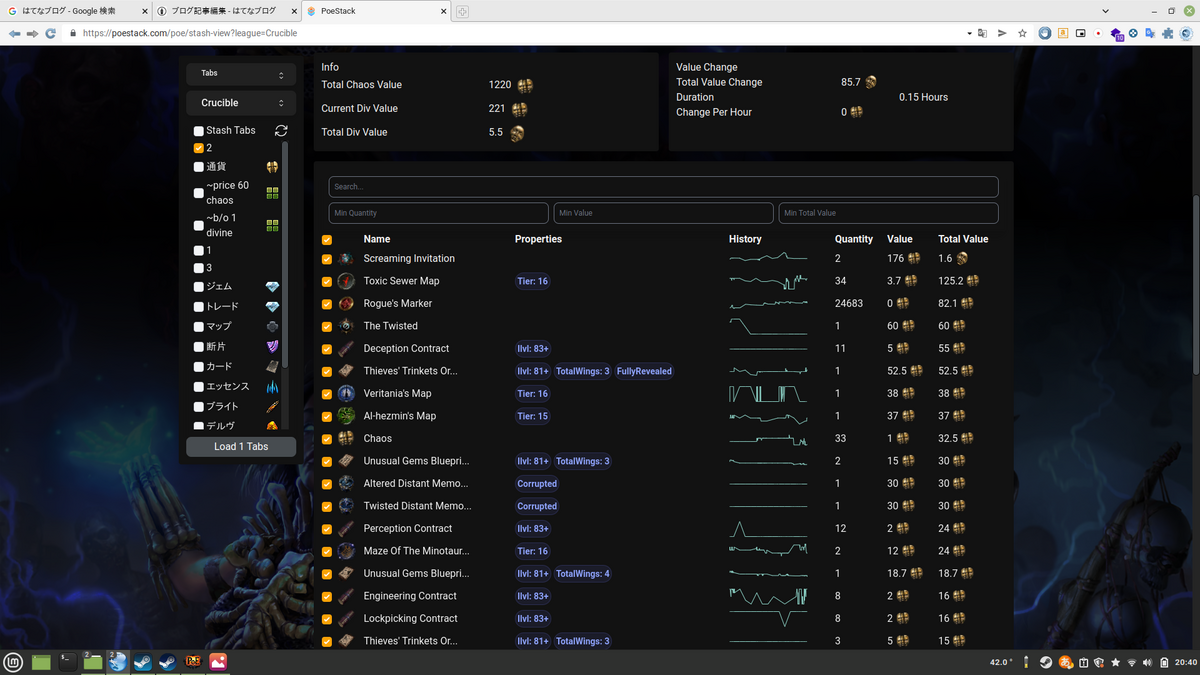Click the Toxic Sewer Map history sparkline

[768, 281]
